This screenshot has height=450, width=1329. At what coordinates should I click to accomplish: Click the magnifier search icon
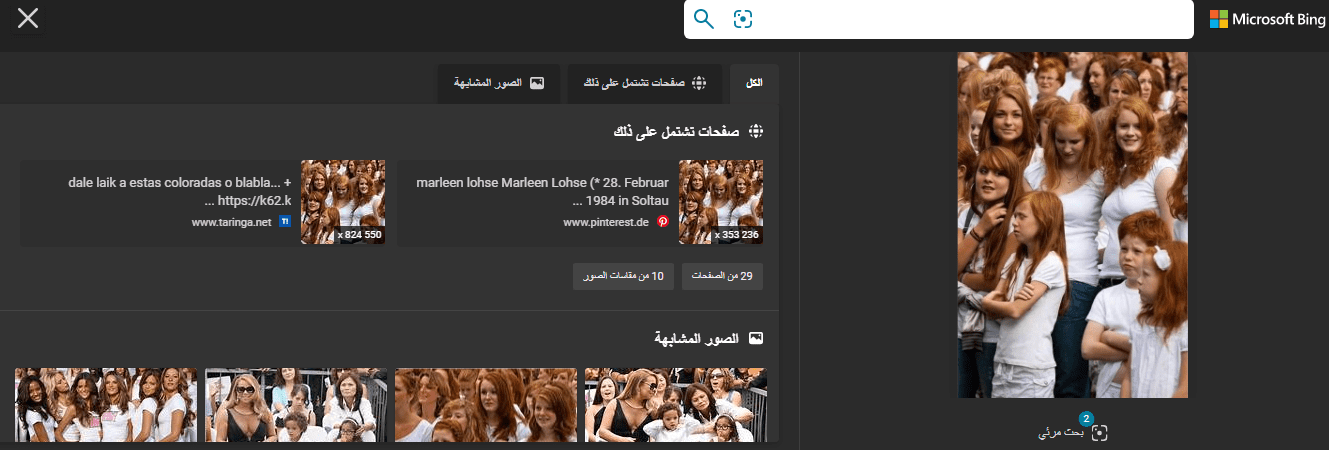(704, 19)
